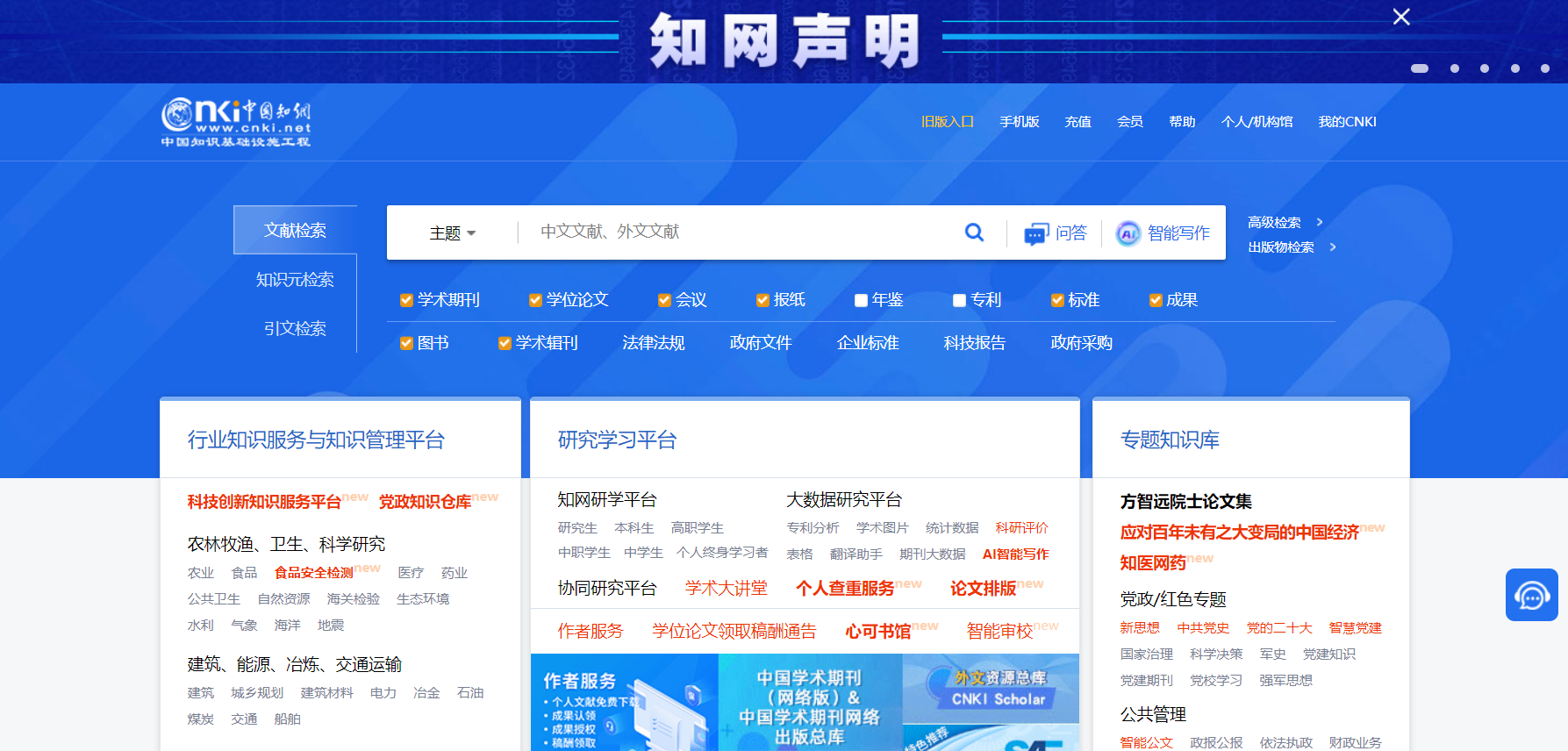The image size is (1568, 751).
Task: Check the 年鉴 checkbox
Action: pyautogui.click(x=861, y=300)
